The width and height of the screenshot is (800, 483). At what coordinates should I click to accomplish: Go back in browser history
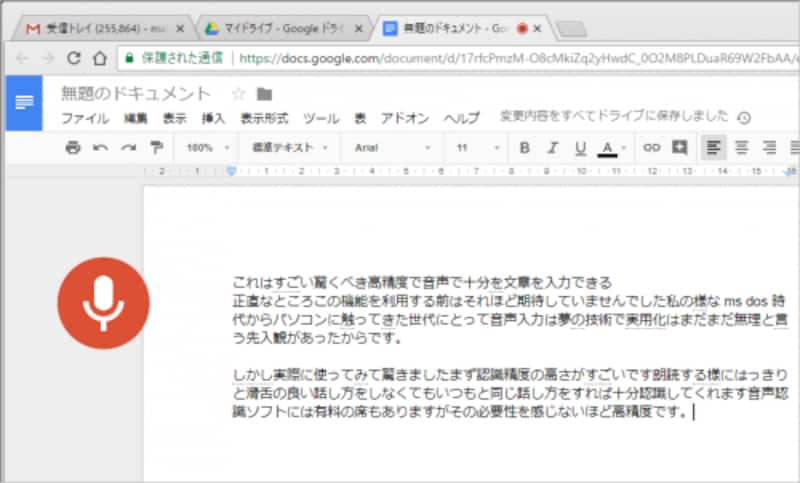point(21,58)
